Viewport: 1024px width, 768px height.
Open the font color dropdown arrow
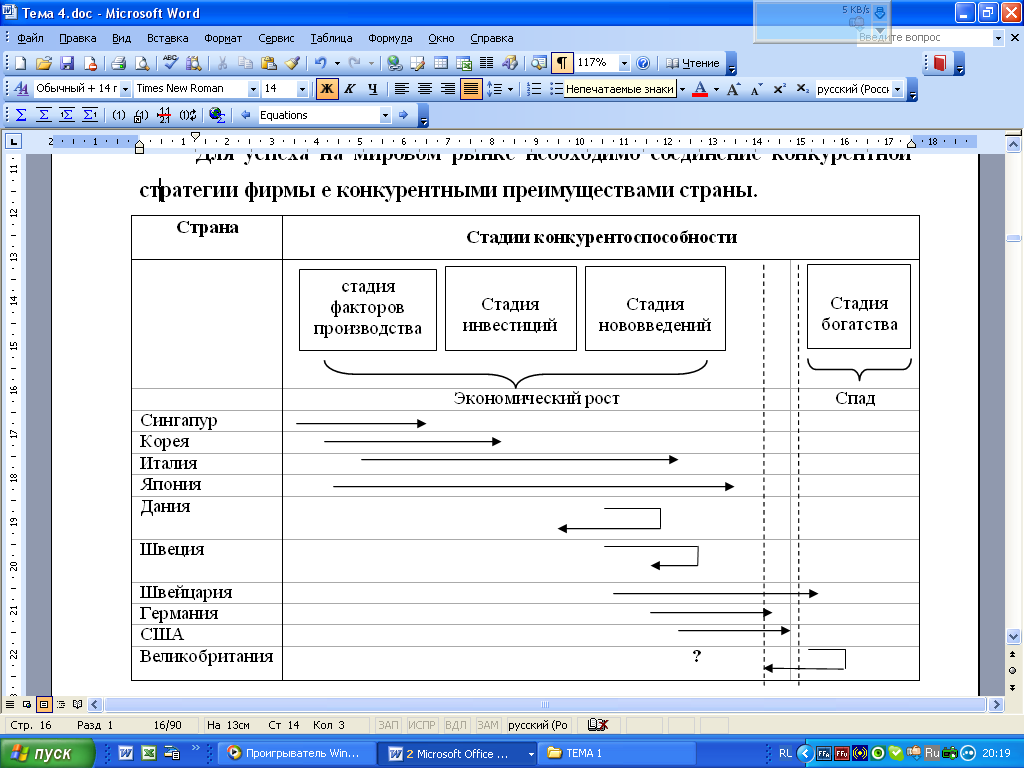pos(716,89)
